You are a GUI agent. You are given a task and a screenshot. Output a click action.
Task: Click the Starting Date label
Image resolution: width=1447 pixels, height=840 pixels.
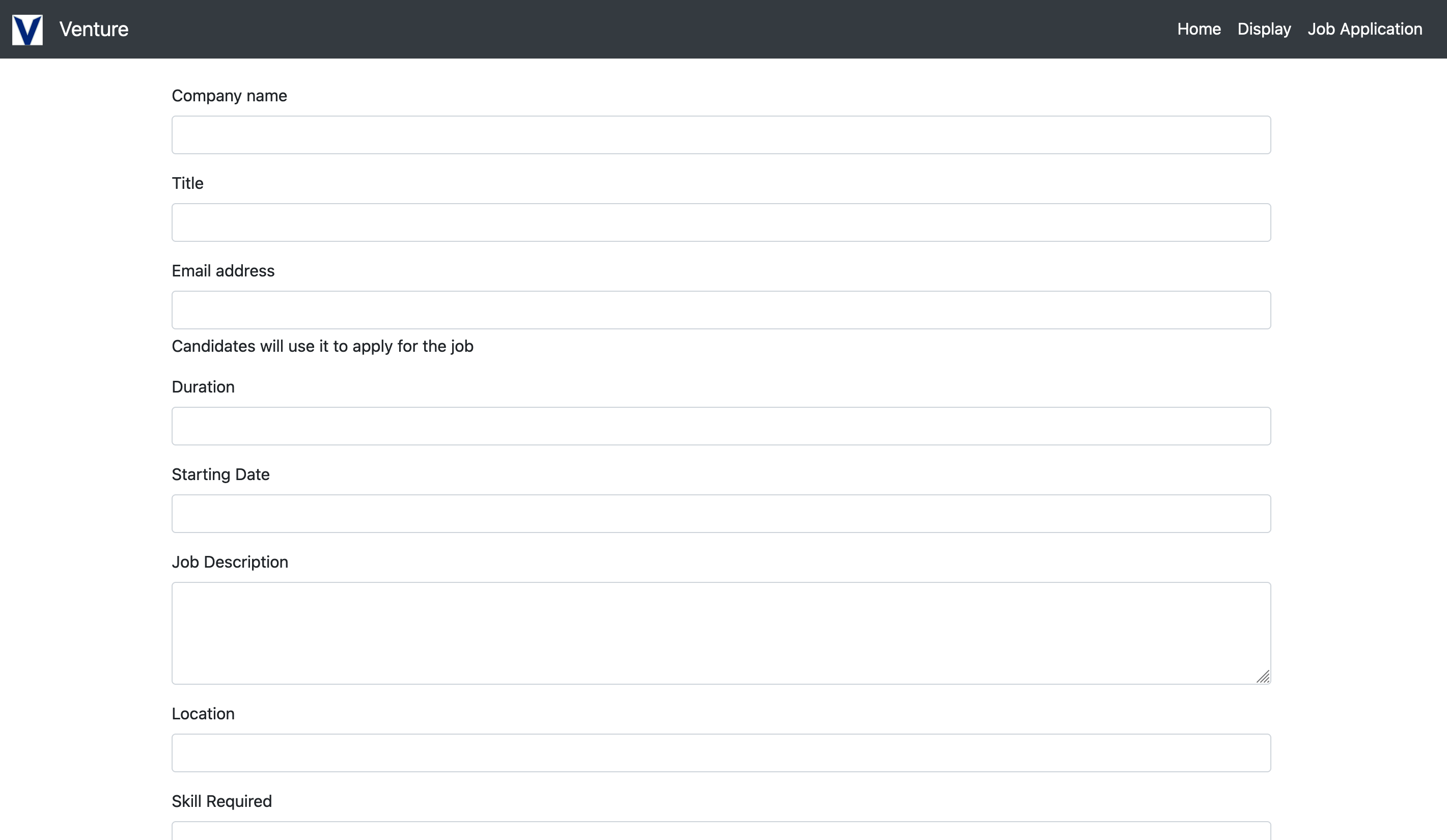220,475
